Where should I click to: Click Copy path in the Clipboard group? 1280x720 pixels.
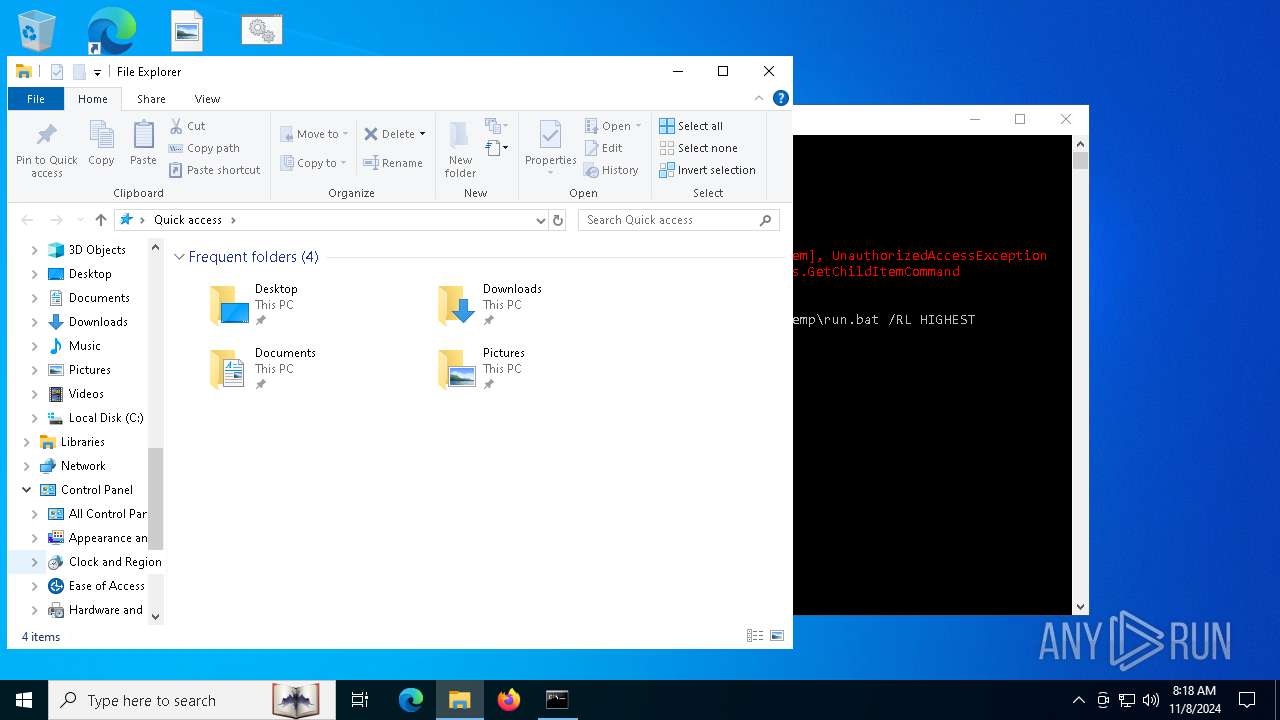204,148
